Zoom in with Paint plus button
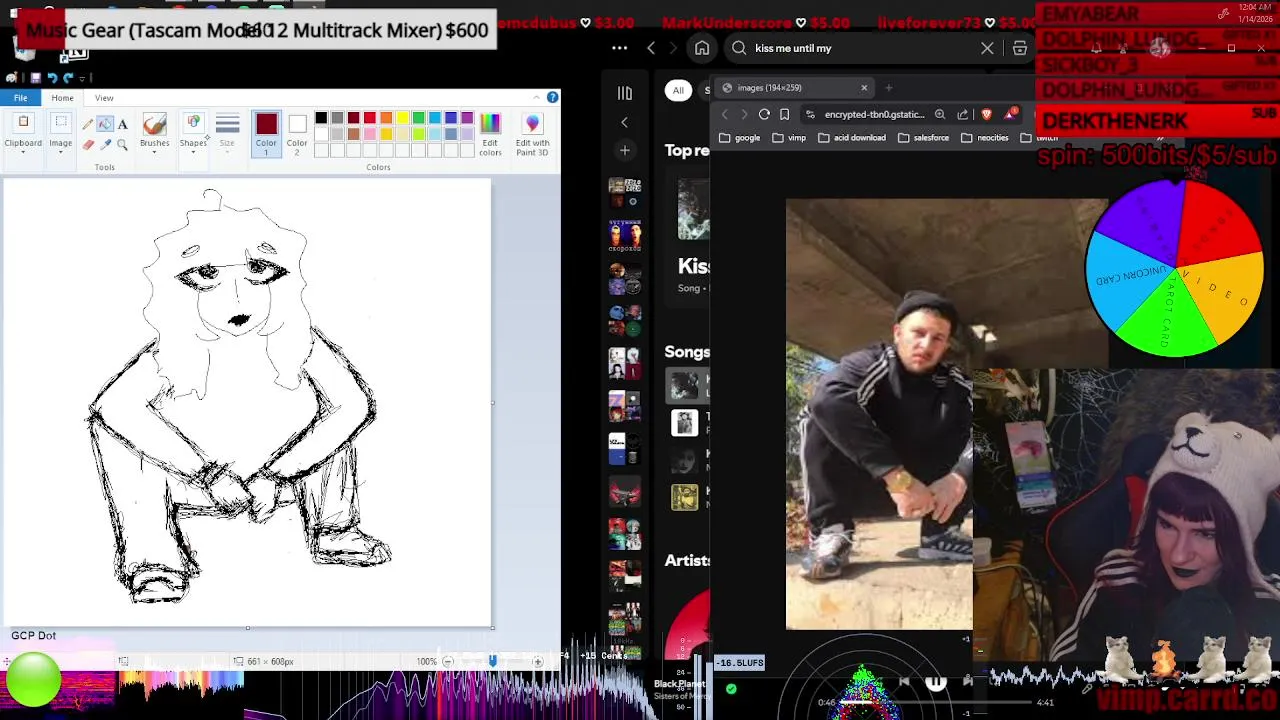1280x720 pixels. (x=537, y=661)
